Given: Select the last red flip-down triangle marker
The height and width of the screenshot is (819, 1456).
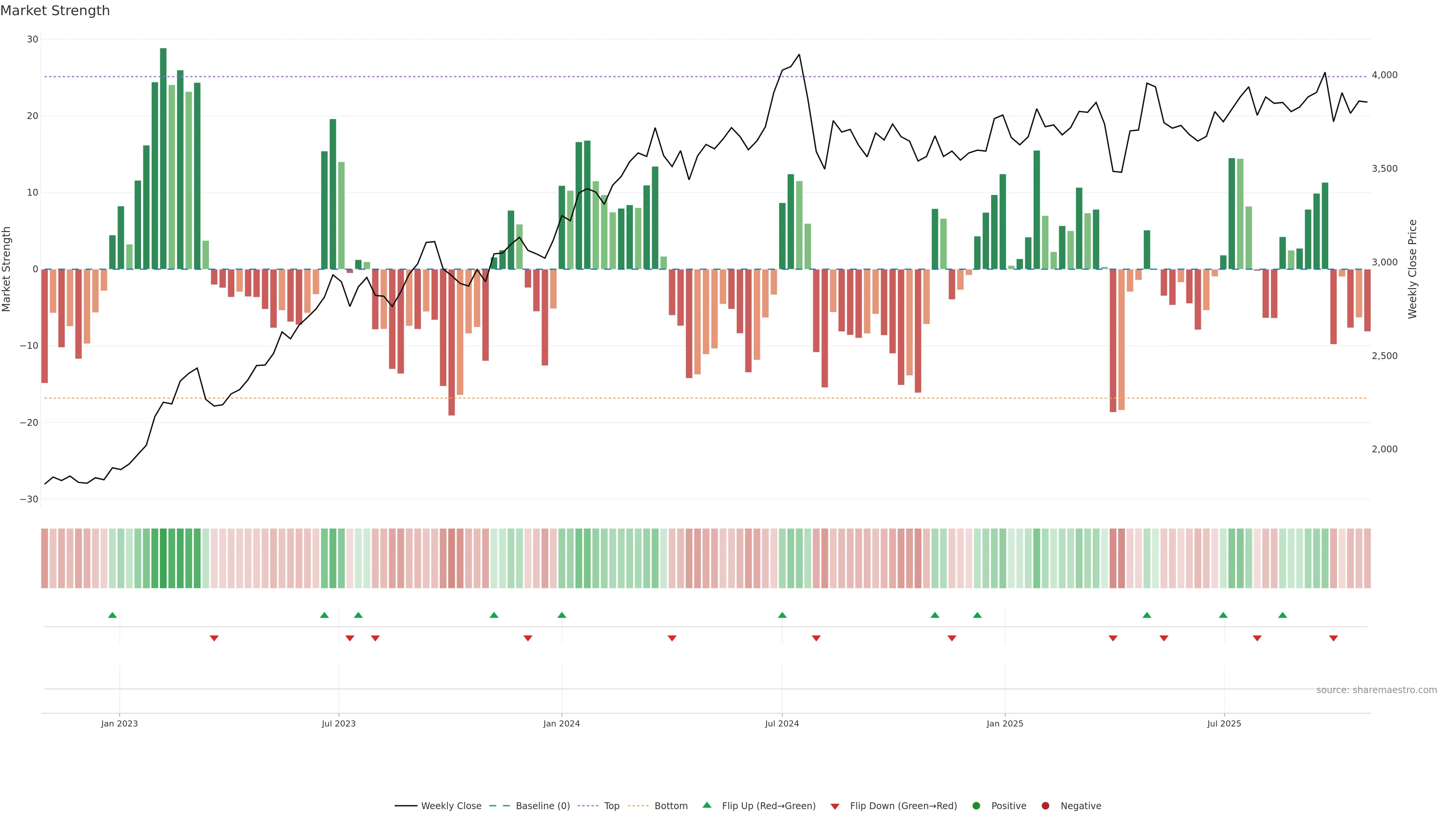Looking at the screenshot, I should coord(1334,638).
